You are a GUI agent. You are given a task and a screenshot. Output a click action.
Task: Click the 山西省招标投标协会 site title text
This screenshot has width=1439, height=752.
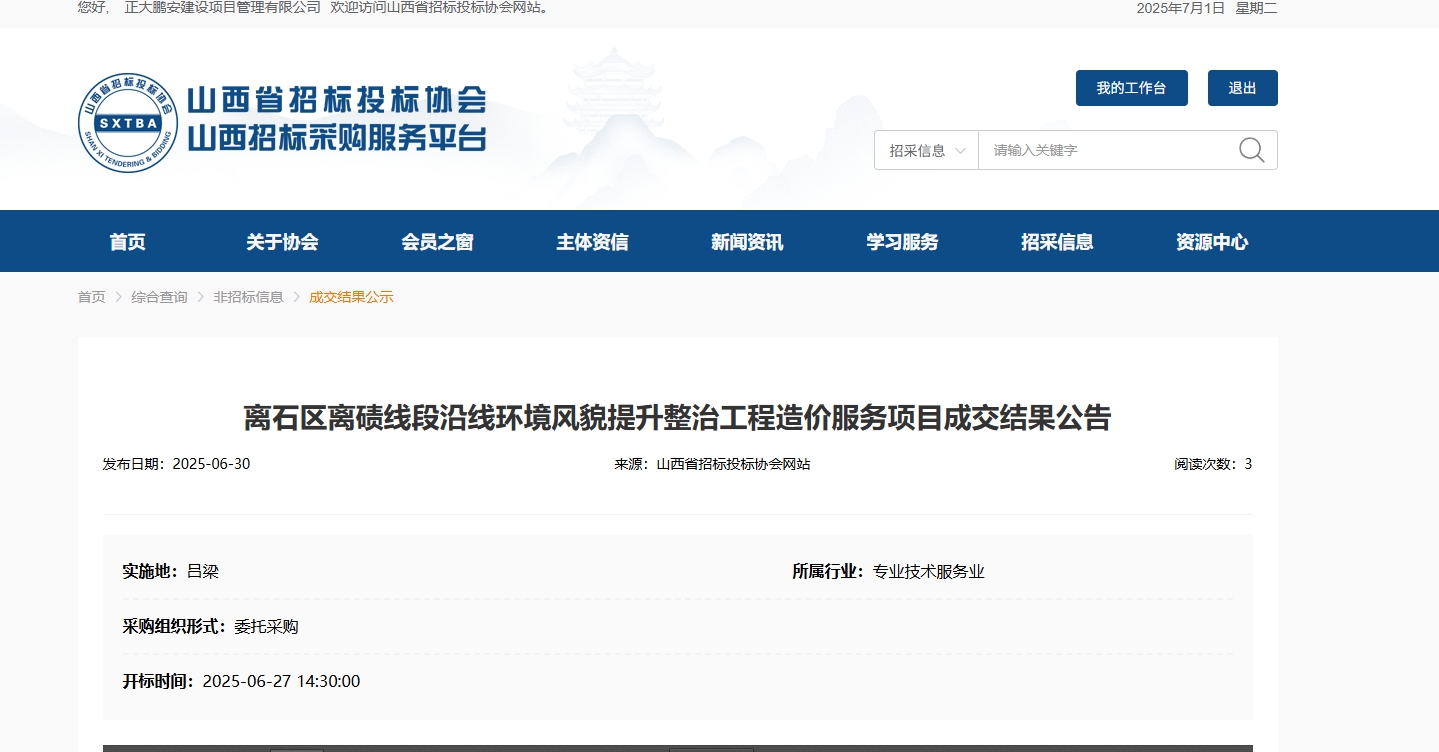click(x=336, y=100)
